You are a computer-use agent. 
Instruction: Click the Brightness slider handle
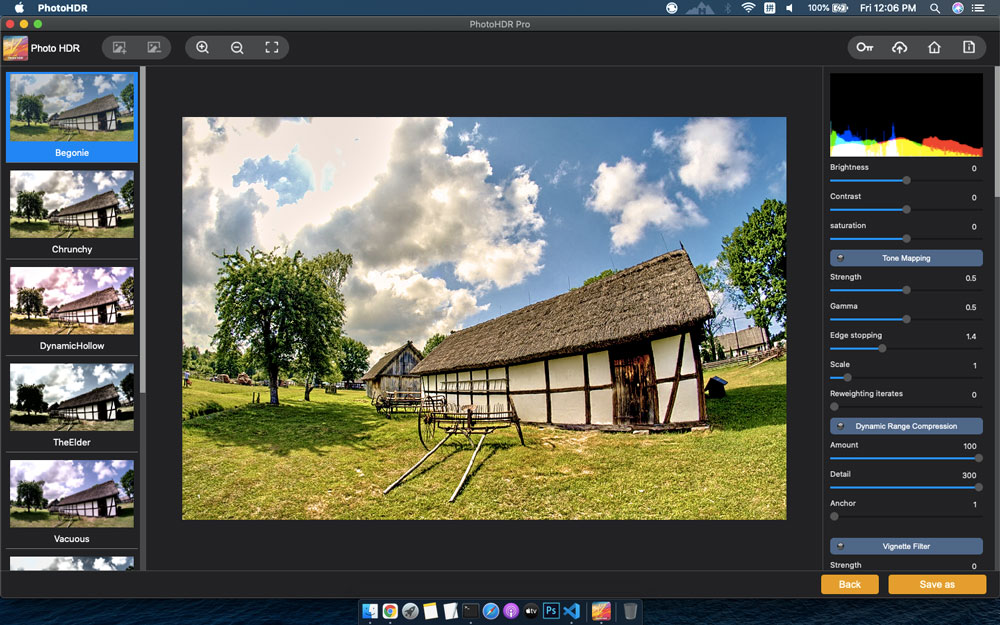(x=906, y=180)
